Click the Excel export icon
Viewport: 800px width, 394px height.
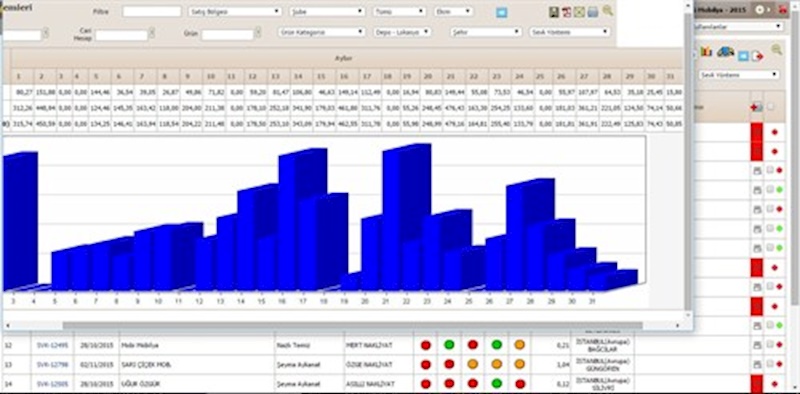pos(579,12)
